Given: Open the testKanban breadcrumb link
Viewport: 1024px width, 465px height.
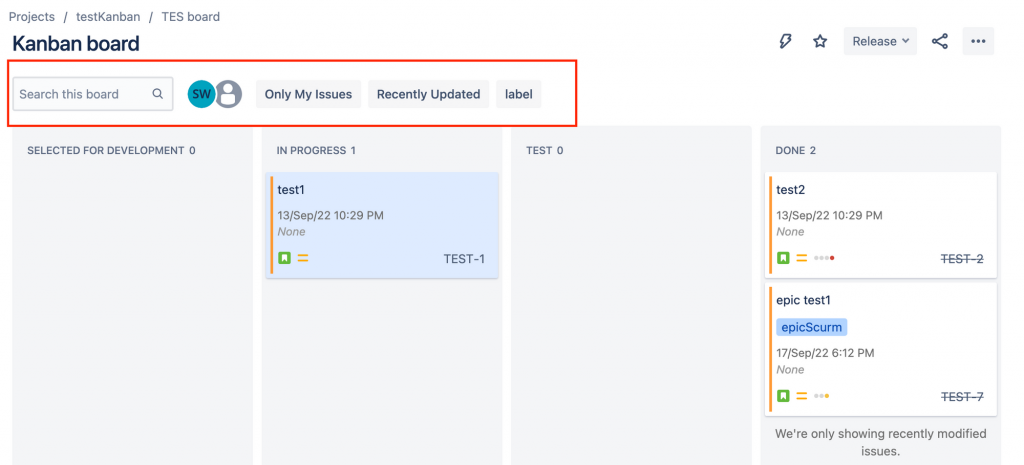Looking at the screenshot, I should pyautogui.click(x=107, y=17).
